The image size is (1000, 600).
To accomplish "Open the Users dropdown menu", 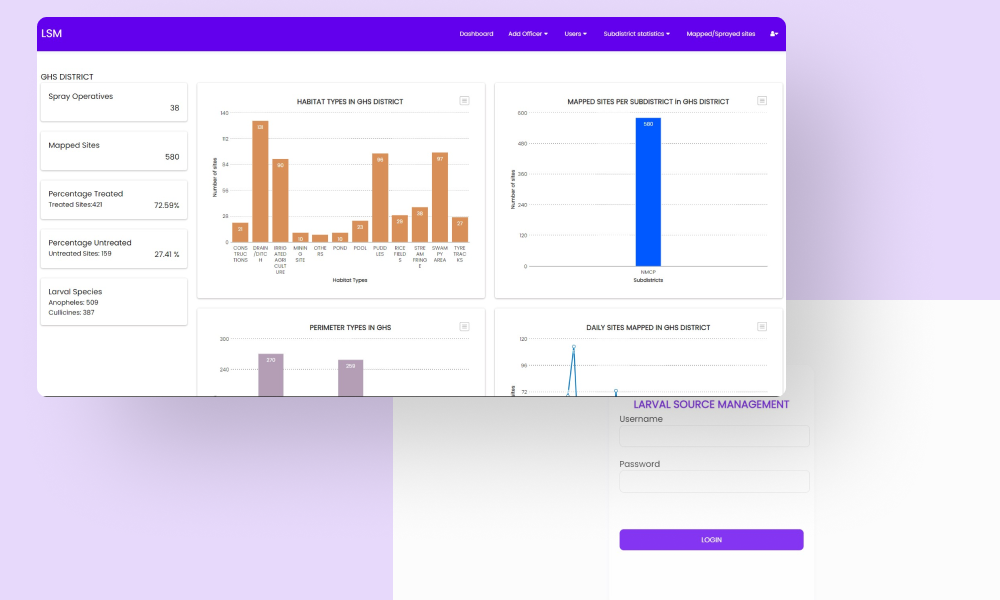I will click(575, 34).
